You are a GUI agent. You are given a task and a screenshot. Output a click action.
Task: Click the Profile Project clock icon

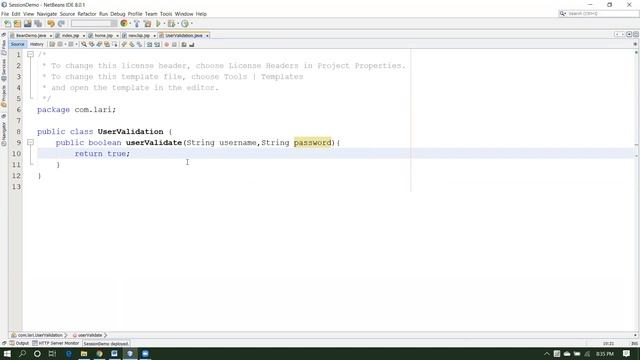point(185,24)
